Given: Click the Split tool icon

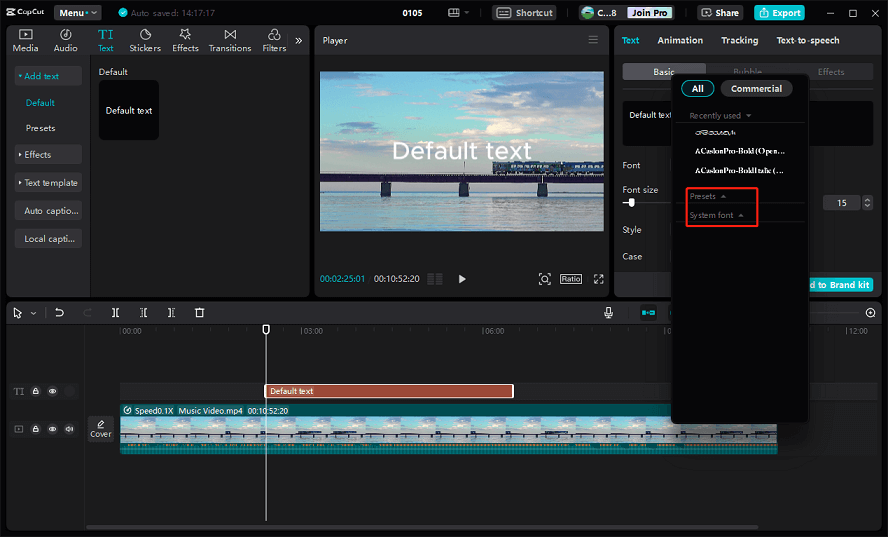Looking at the screenshot, I should coord(116,313).
